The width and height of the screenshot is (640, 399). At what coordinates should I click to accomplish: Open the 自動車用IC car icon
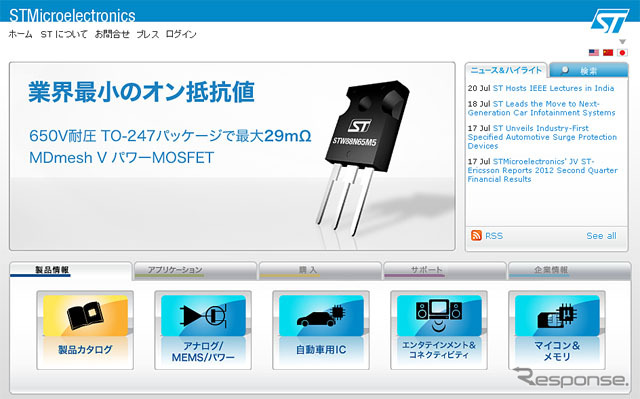[321, 316]
